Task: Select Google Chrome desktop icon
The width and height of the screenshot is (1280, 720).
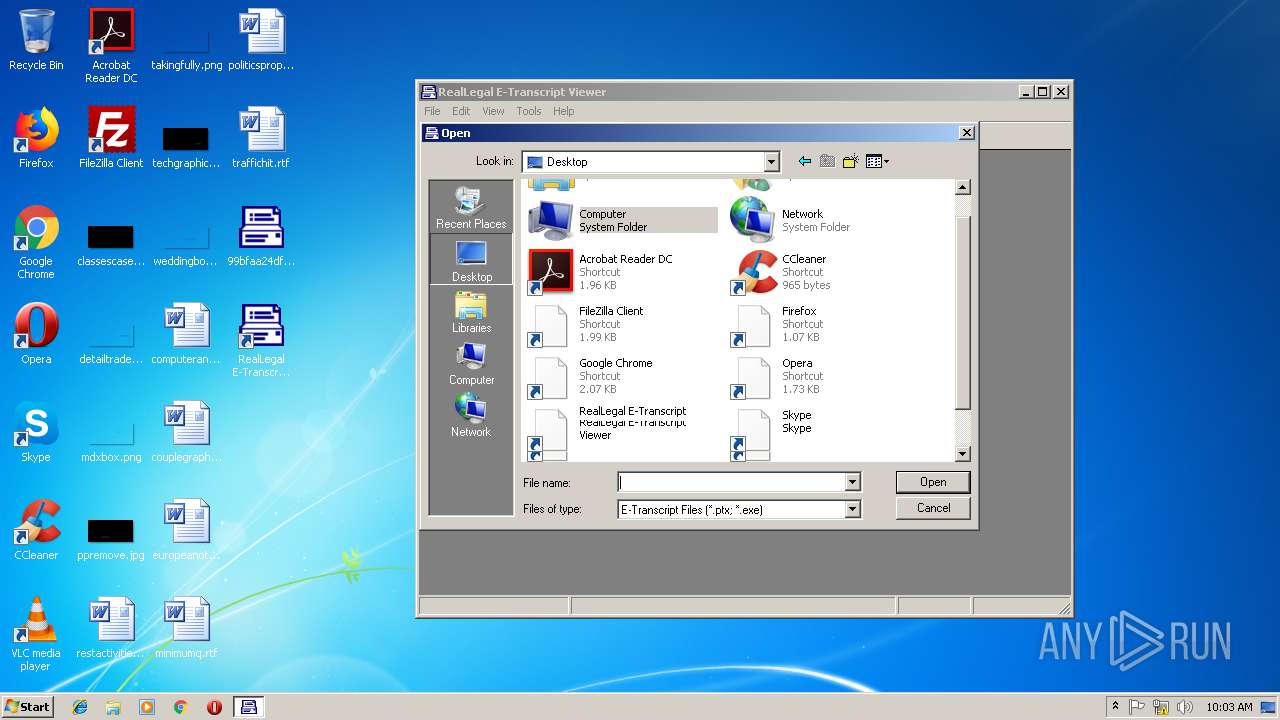Action: pos(36,242)
